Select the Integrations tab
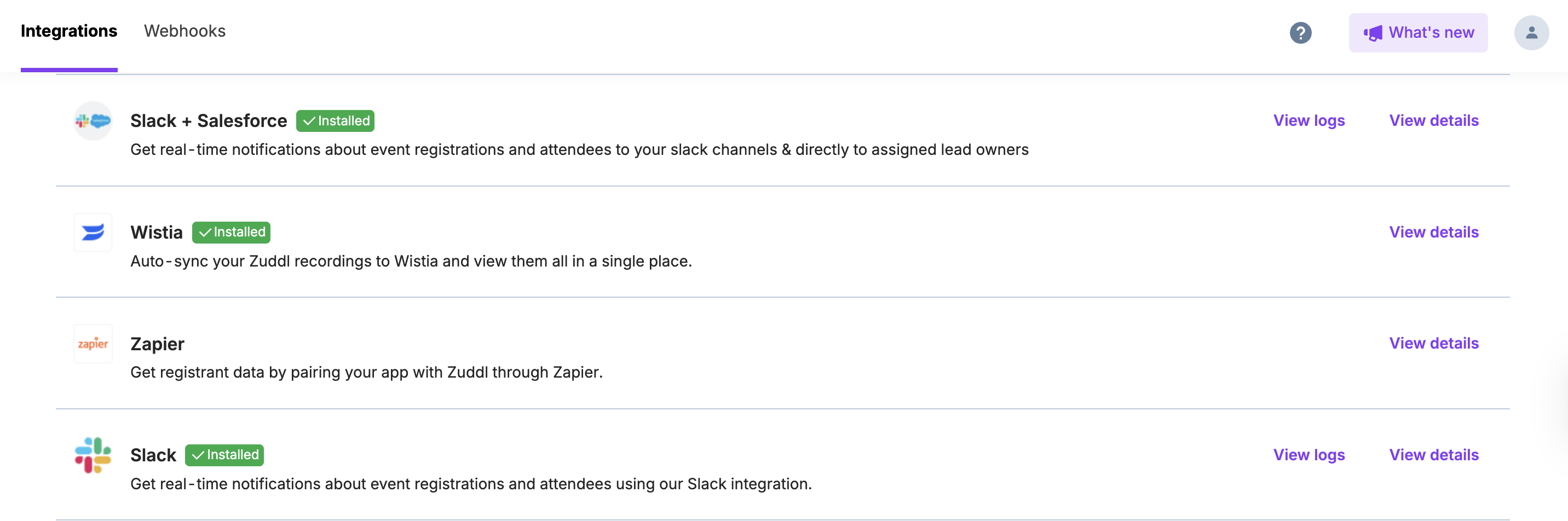Viewport: 1568px width, 521px height. point(69,31)
